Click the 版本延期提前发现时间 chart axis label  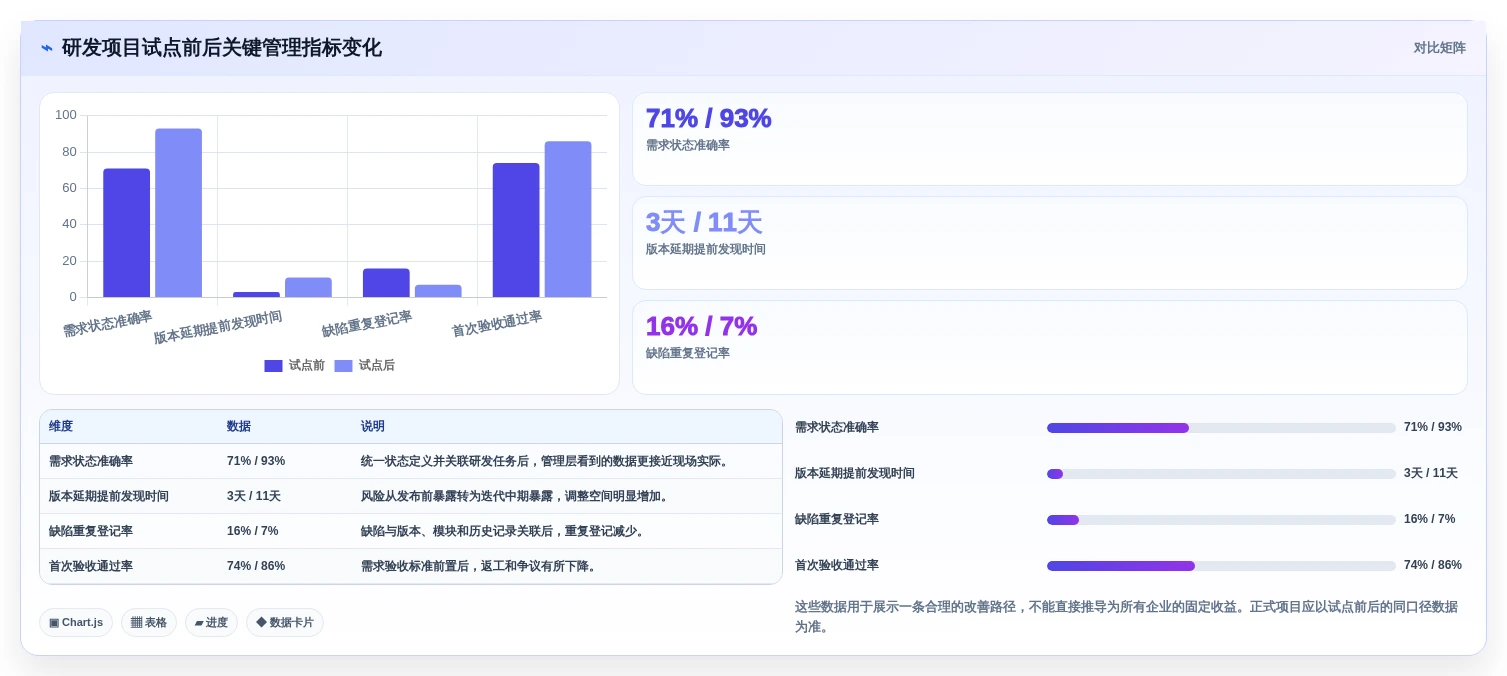[218, 327]
